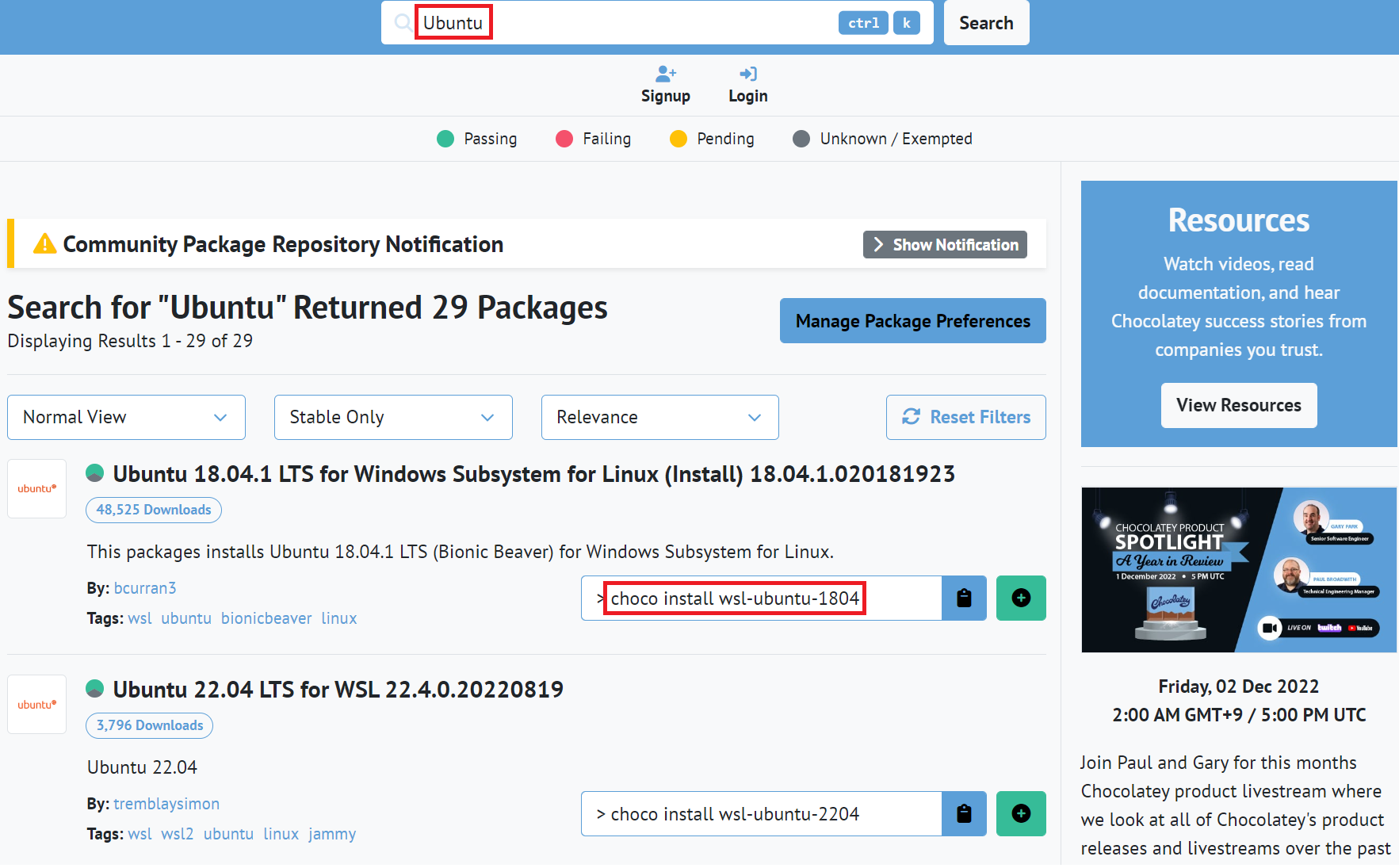This screenshot has width=1399, height=868.
Task: Click the ubuntu logo for Ubuntu 18.04.1
Action: click(x=37, y=488)
